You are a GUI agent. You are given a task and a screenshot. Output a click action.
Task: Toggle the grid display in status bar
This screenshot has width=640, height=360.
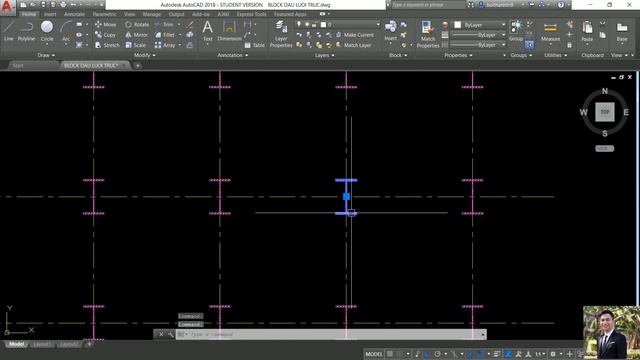[390, 354]
